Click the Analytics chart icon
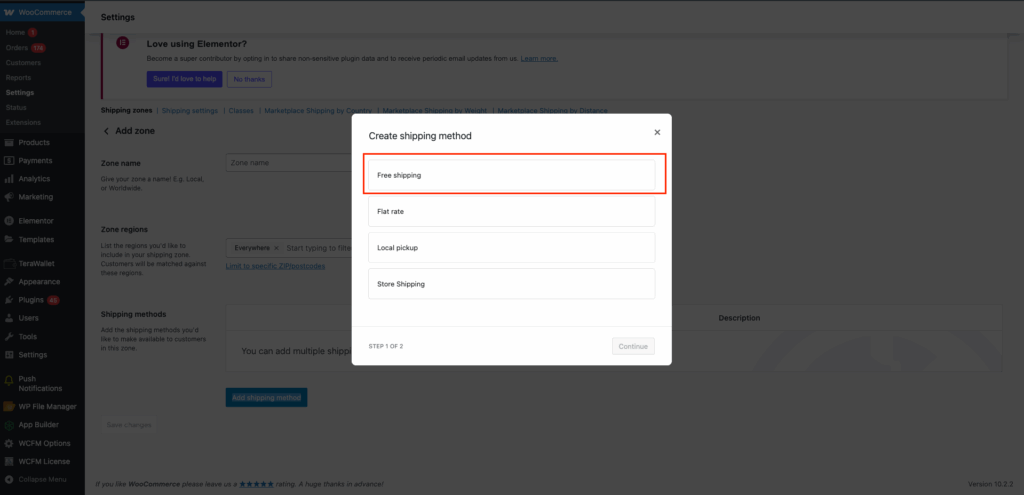Image resolution: width=1024 pixels, height=495 pixels. [x=9, y=179]
